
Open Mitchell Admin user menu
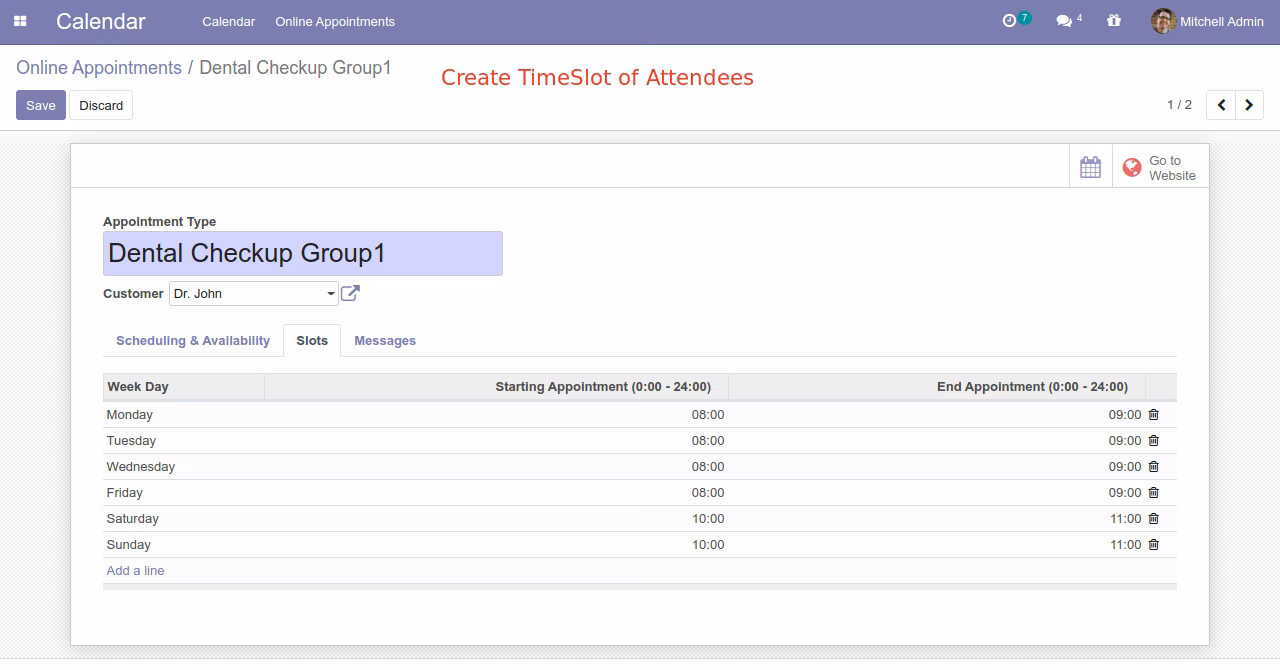[1208, 21]
